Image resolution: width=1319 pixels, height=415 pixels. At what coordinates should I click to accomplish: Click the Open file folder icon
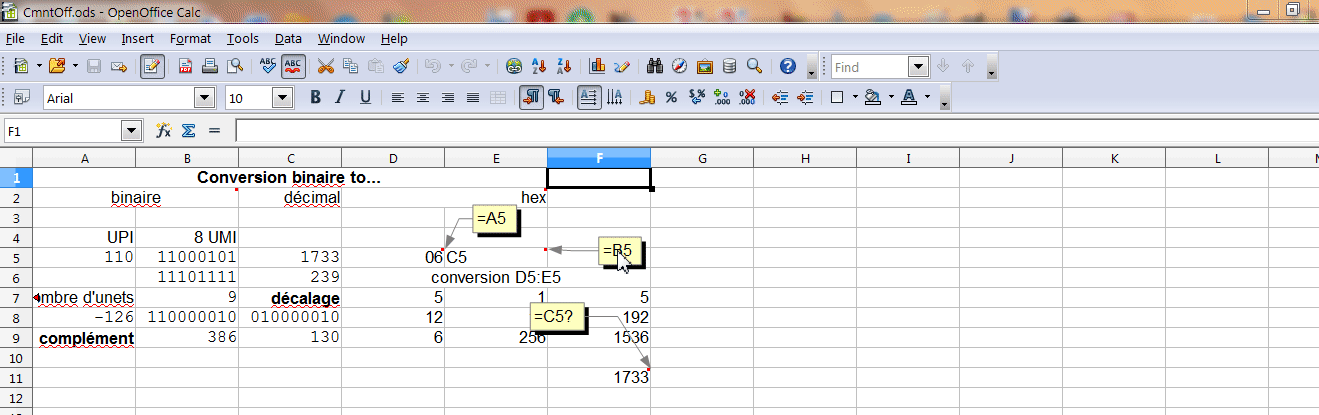pos(56,67)
